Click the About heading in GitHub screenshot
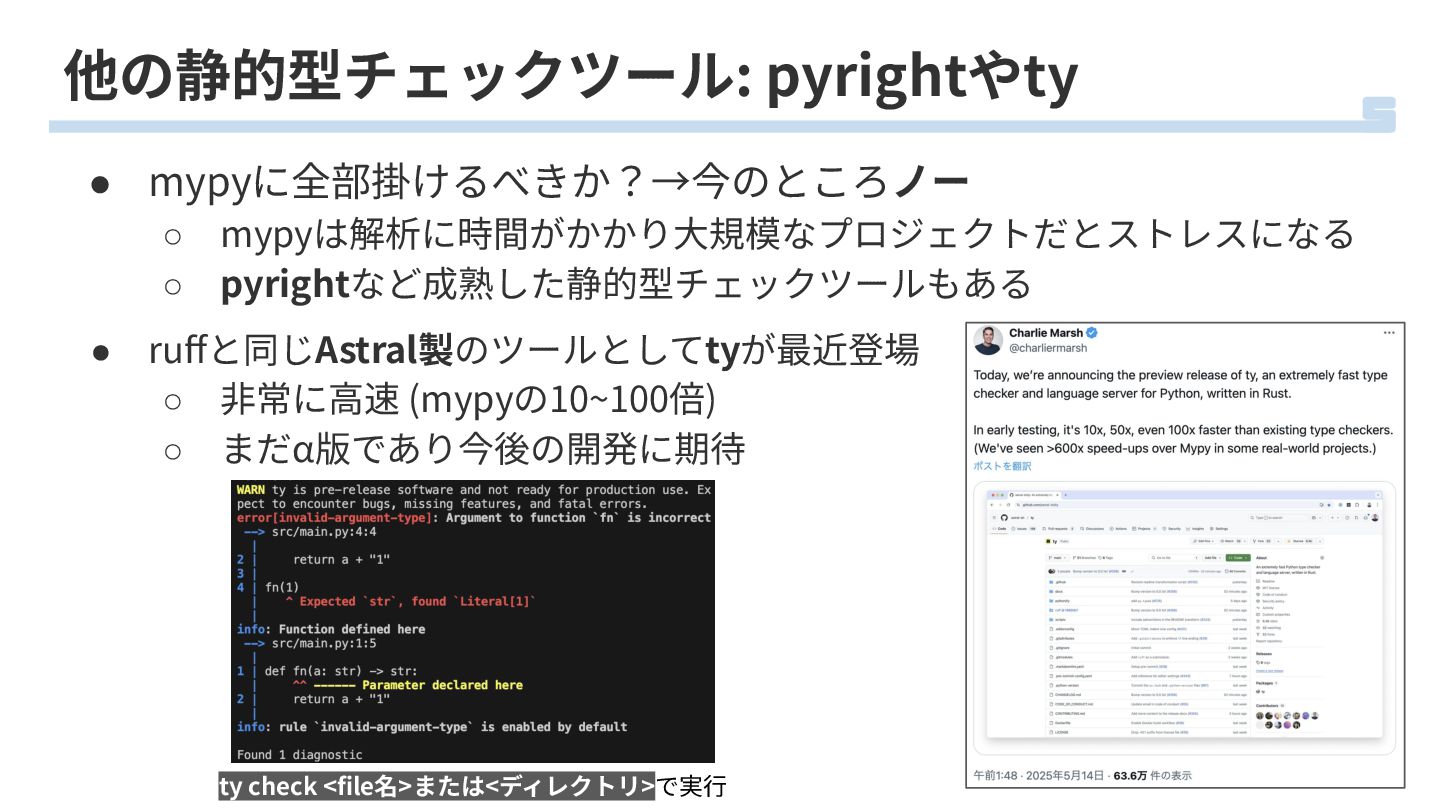Image resolution: width=1440 pixels, height=810 pixels. tap(1262, 558)
